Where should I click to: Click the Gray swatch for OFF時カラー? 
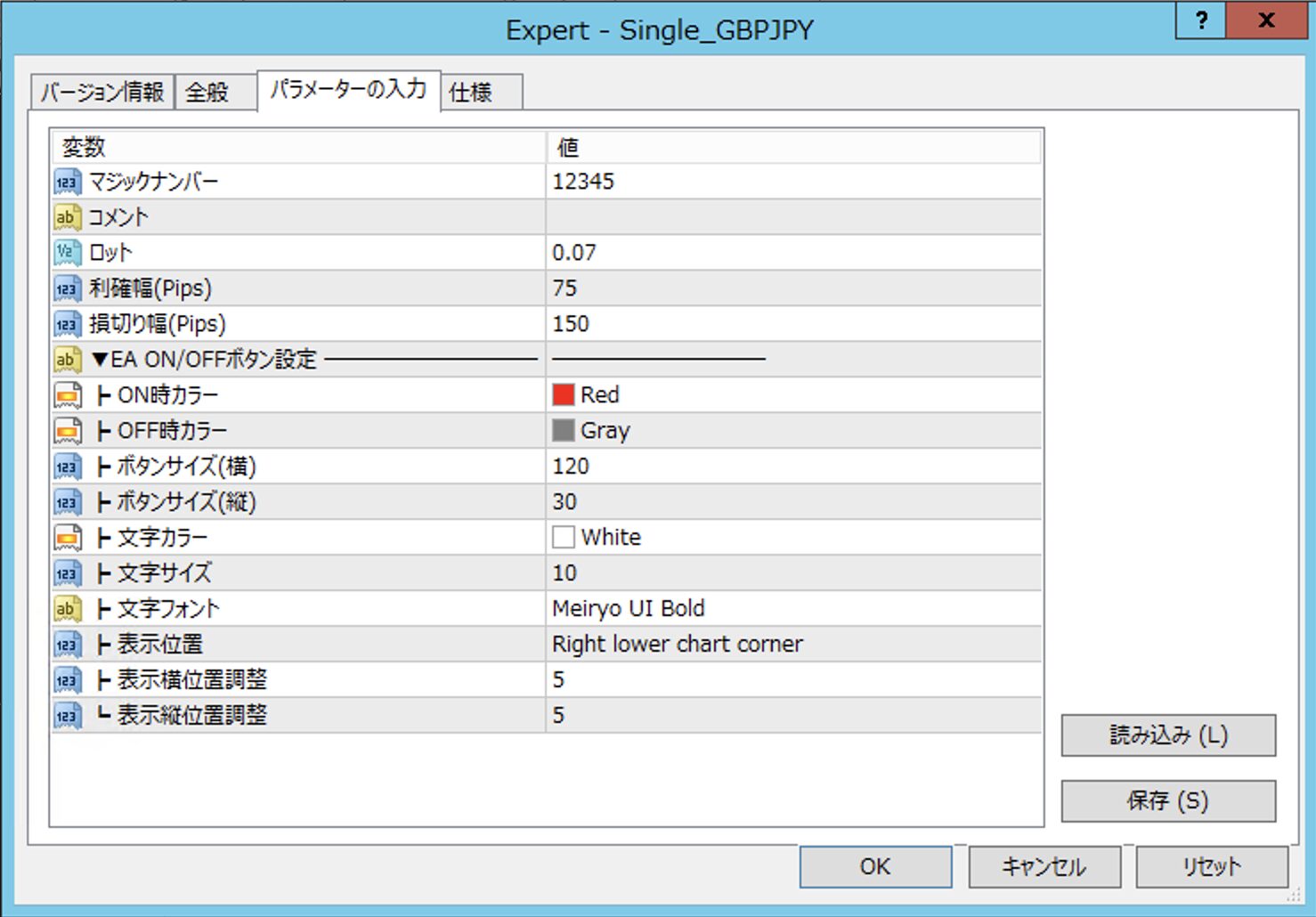click(x=564, y=431)
